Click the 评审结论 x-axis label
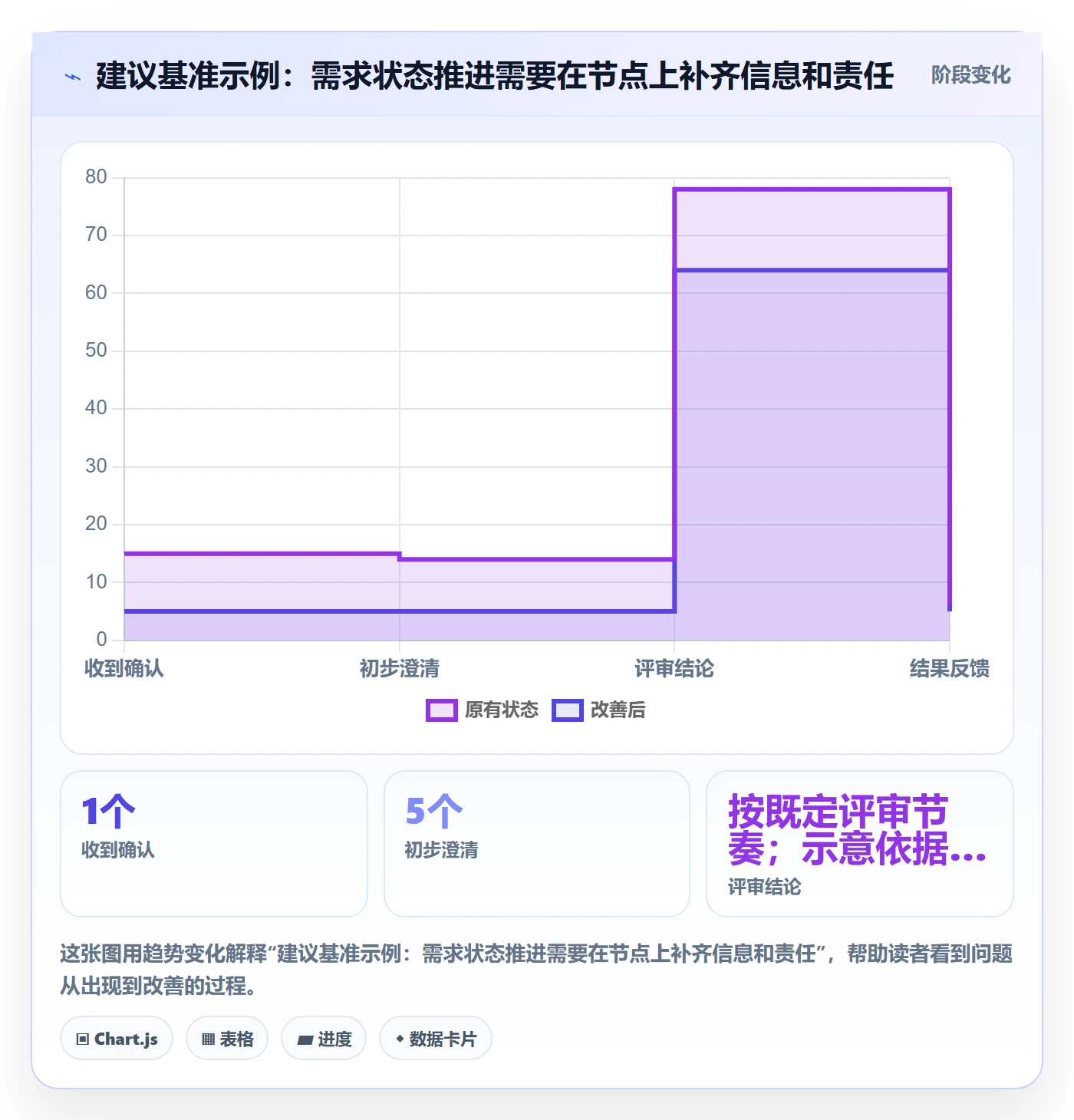Screen dimensions: 1074x1120 coord(674,669)
